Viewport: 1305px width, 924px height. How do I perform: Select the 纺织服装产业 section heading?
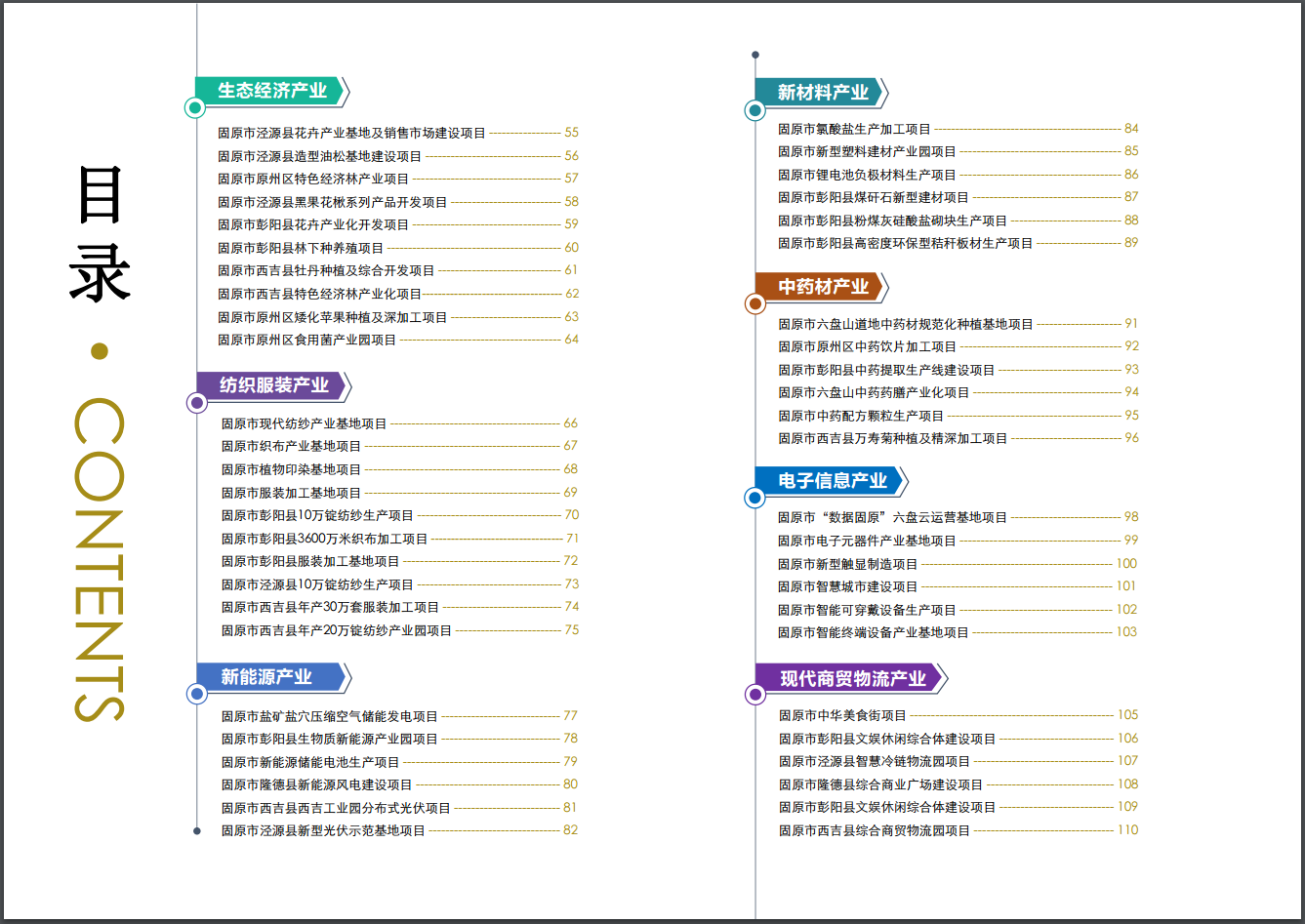point(273,384)
